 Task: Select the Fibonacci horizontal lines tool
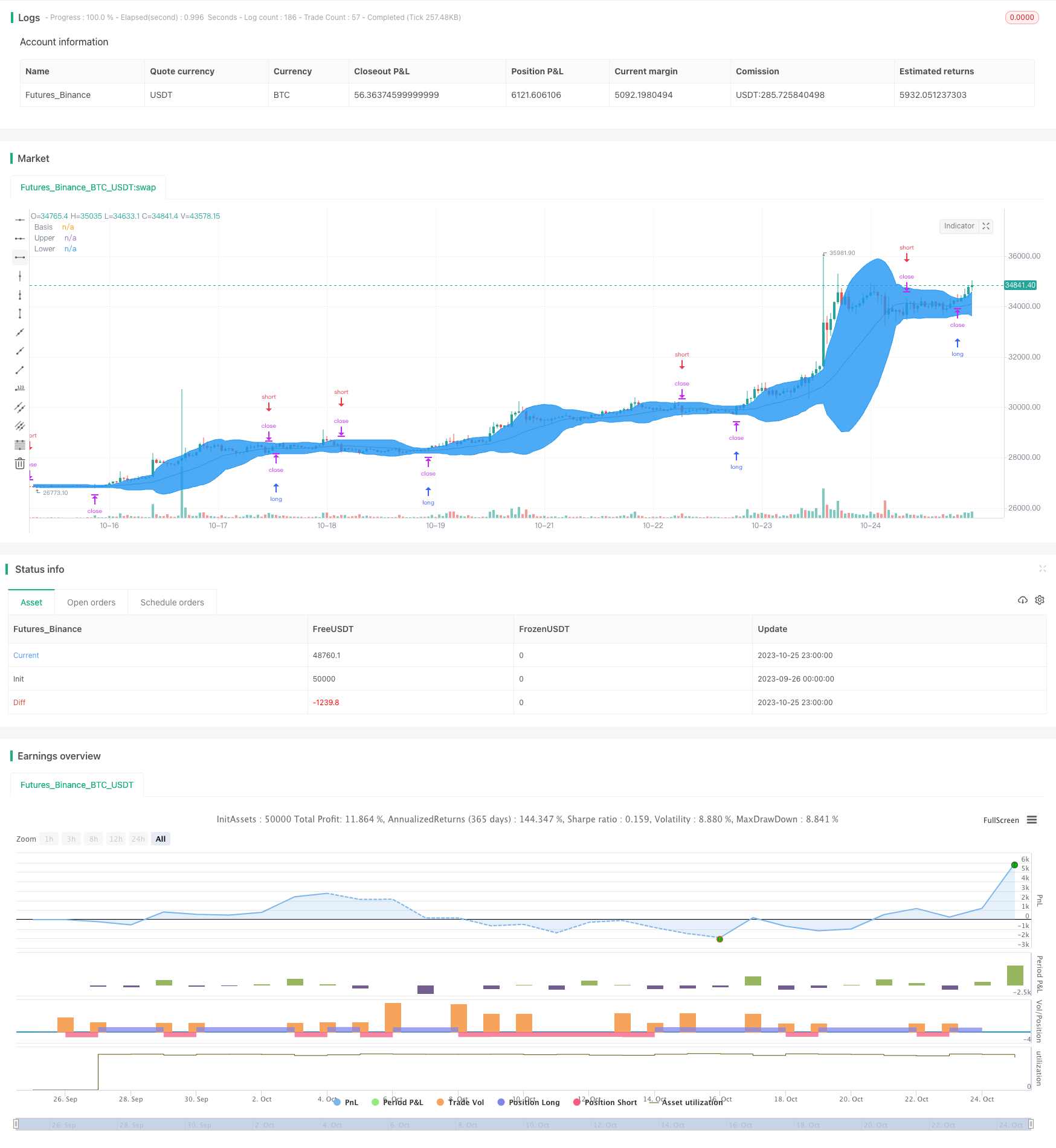[x=20, y=445]
